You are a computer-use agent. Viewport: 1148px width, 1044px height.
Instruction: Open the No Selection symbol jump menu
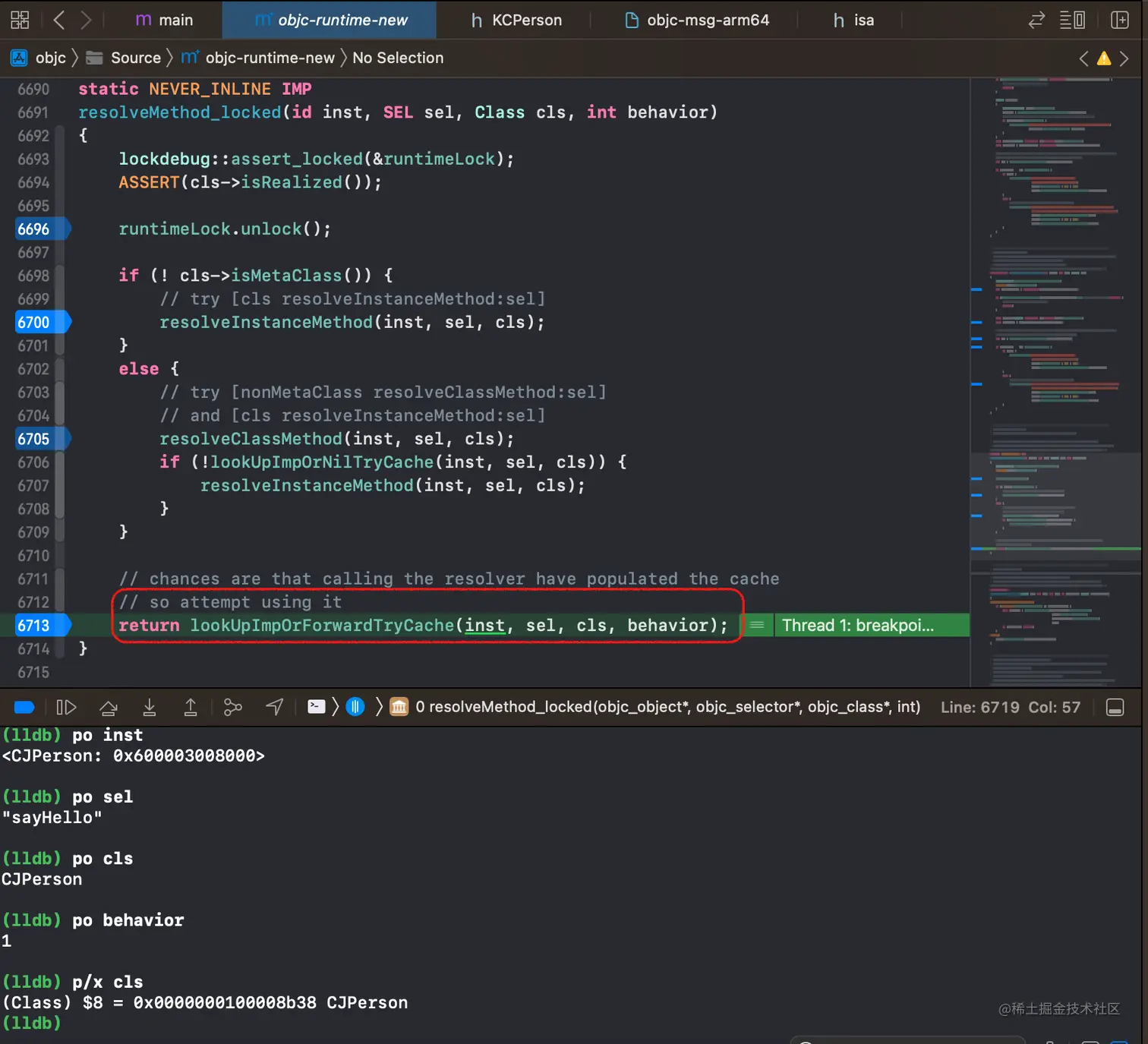click(x=398, y=58)
